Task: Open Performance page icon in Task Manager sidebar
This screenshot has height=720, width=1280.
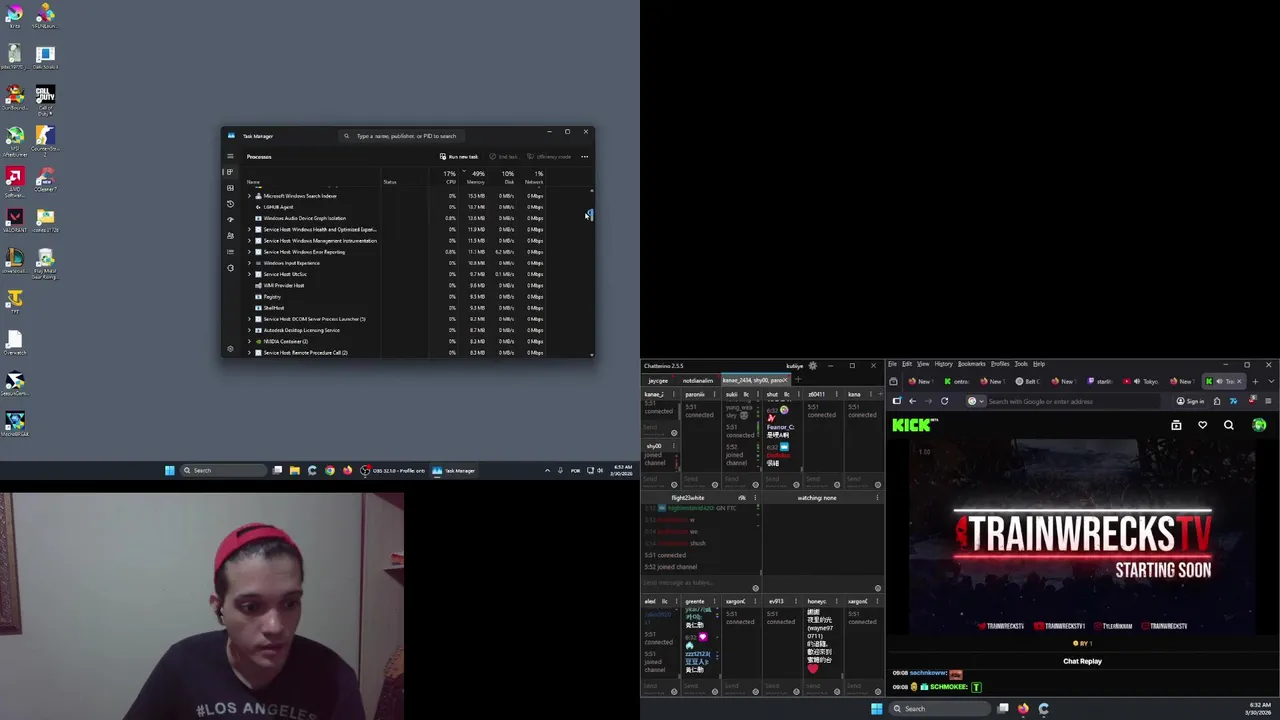Action: coord(230,188)
